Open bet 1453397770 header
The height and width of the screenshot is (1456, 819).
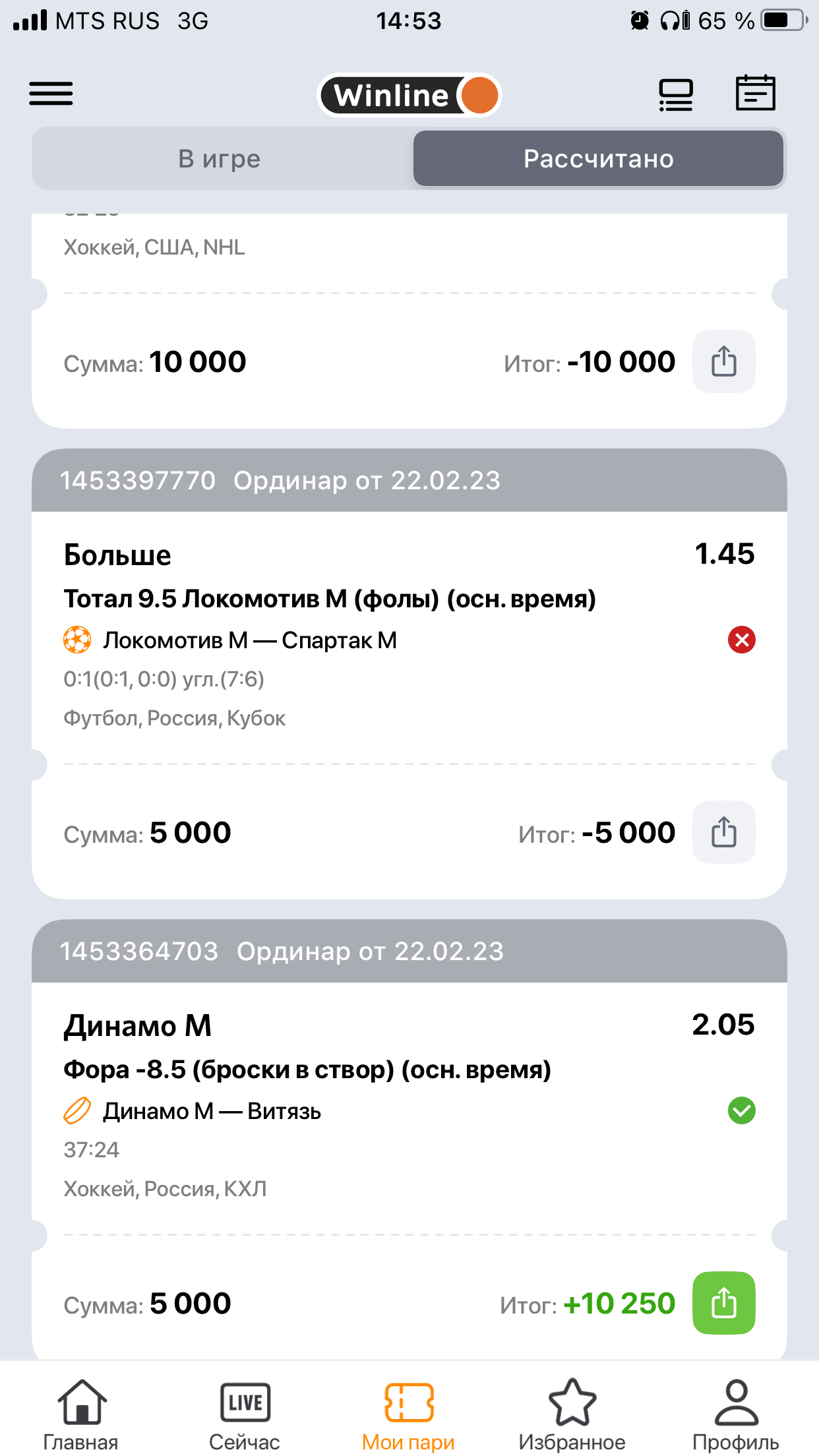tap(409, 481)
